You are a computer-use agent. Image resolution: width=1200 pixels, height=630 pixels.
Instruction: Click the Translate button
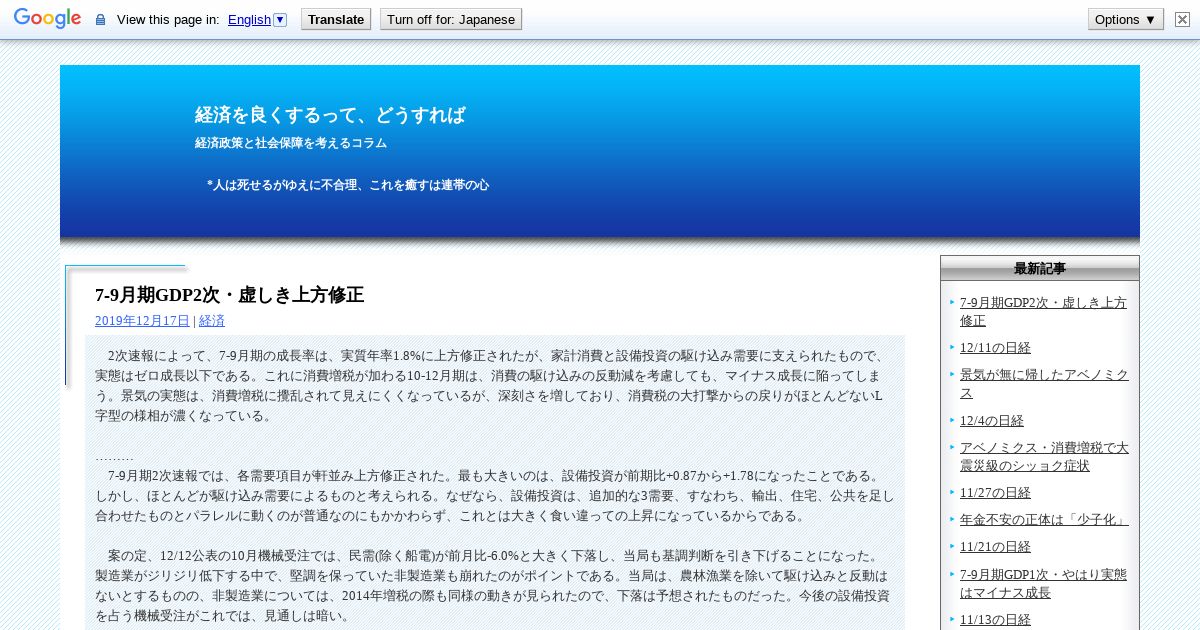[x=336, y=19]
